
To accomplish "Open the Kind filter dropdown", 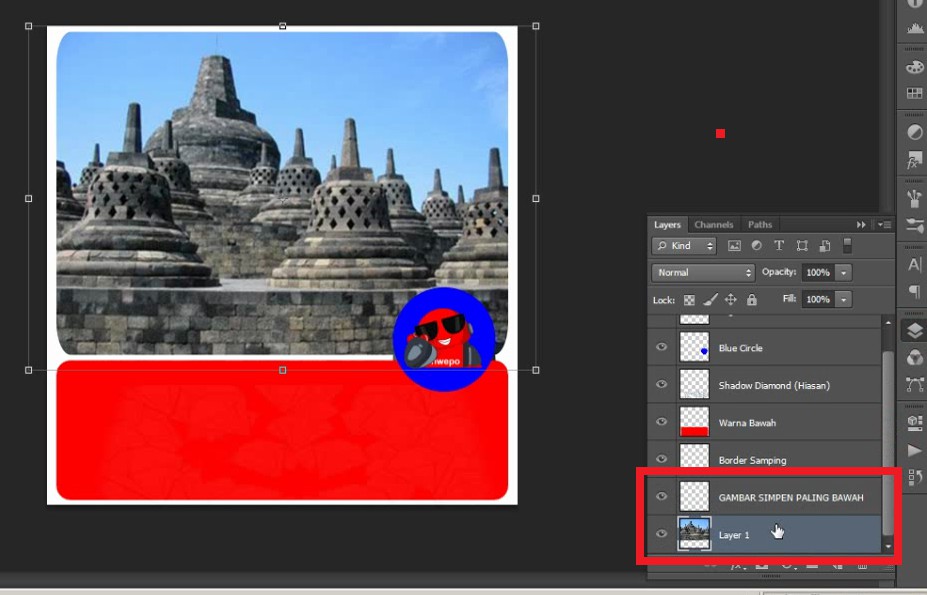I will tap(684, 245).
